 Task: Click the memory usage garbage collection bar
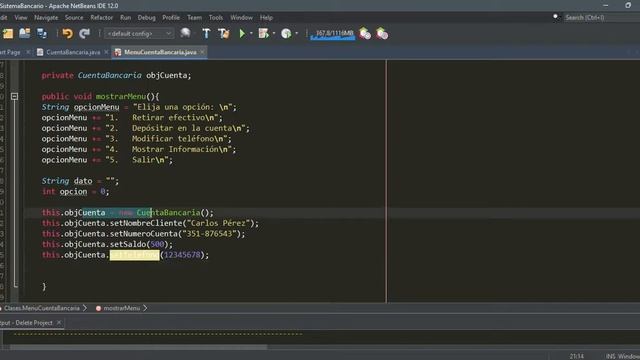pos(333,34)
